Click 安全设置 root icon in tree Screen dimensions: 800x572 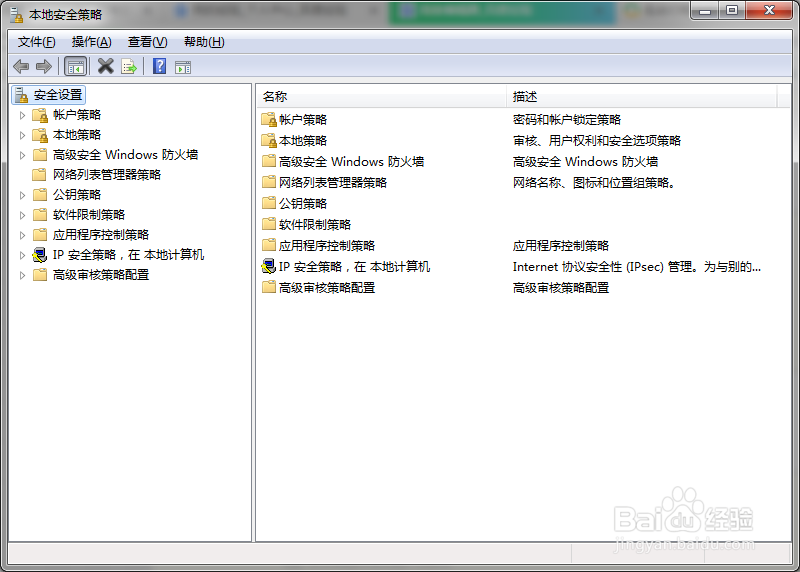[x=21, y=95]
